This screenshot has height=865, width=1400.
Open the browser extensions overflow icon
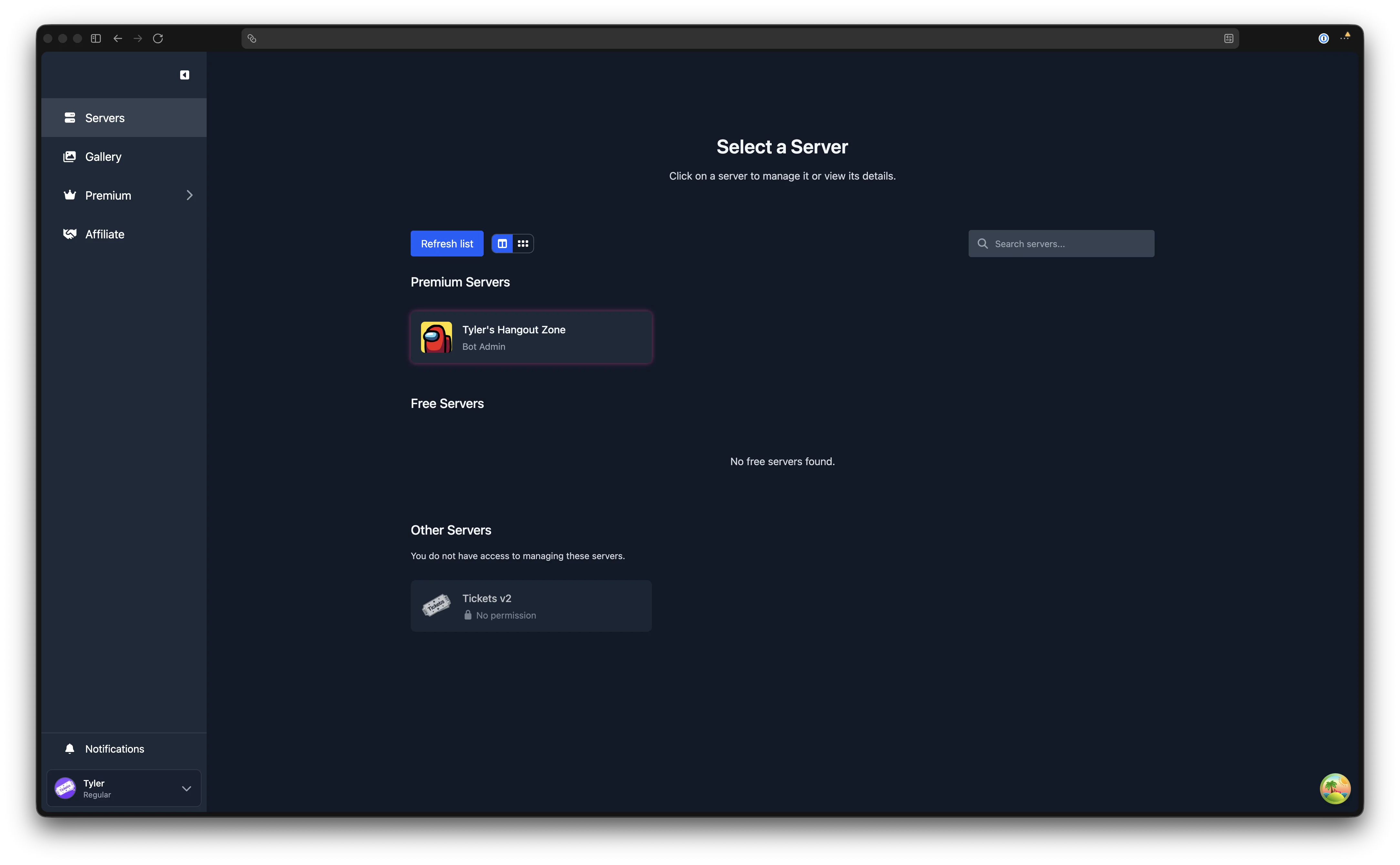pyautogui.click(x=1345, y=37)
